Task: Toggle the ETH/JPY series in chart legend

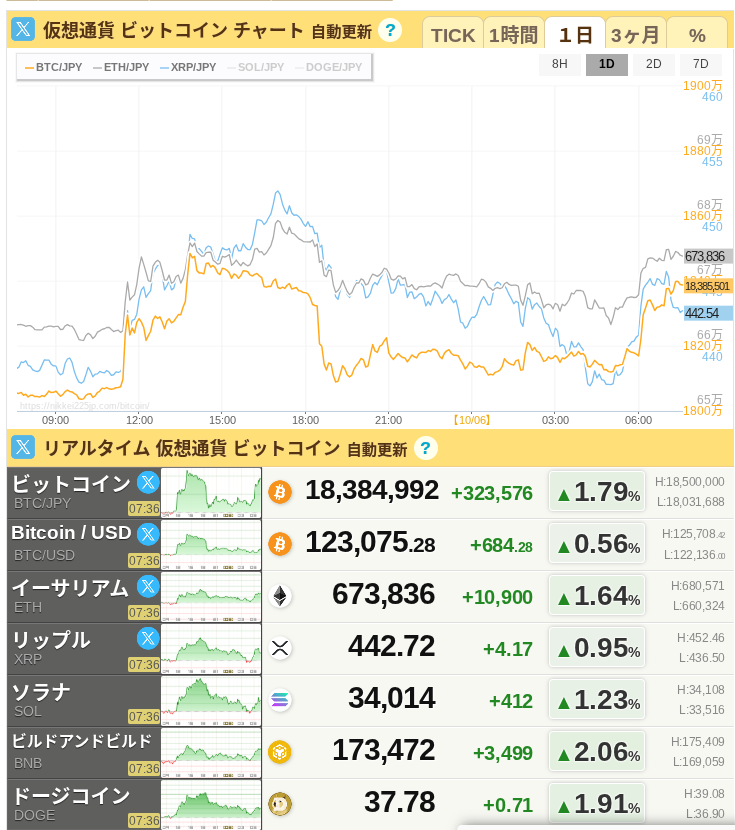Action: click(x=121, y=67)
